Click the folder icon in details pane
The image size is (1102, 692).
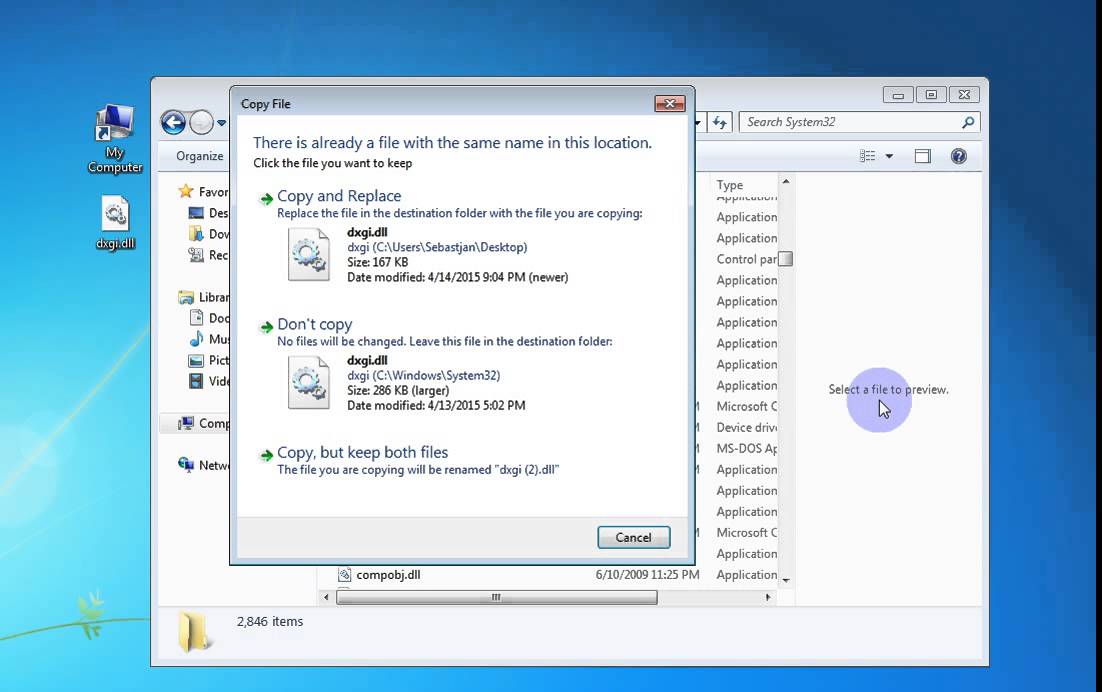193,632
